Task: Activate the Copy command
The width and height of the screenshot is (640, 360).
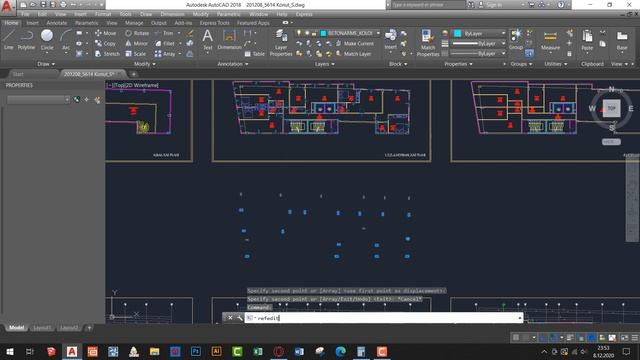Action: 106,43
